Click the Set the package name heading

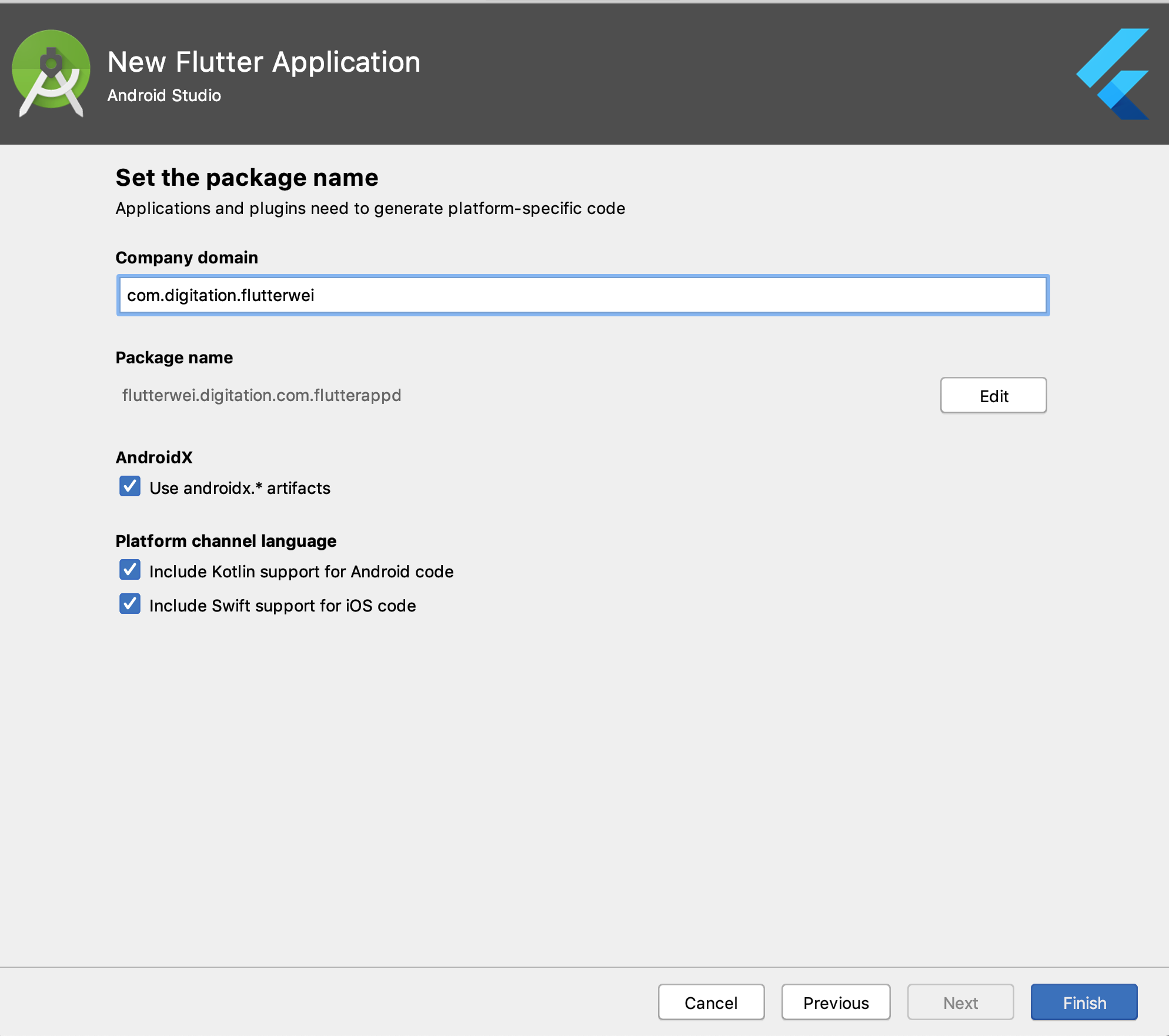(246, 178)
